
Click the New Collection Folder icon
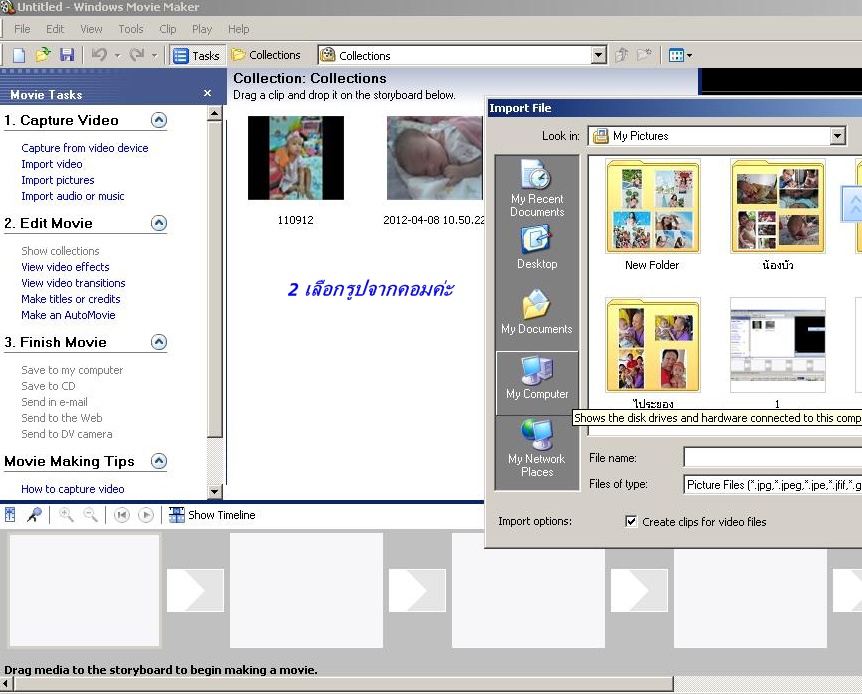coord(644,55)
